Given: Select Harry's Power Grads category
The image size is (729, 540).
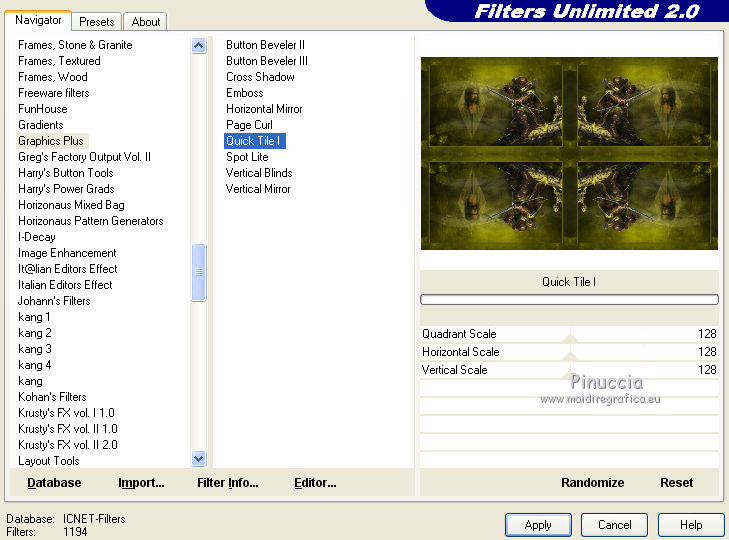Looking at the screenshot, I should 66,189.
